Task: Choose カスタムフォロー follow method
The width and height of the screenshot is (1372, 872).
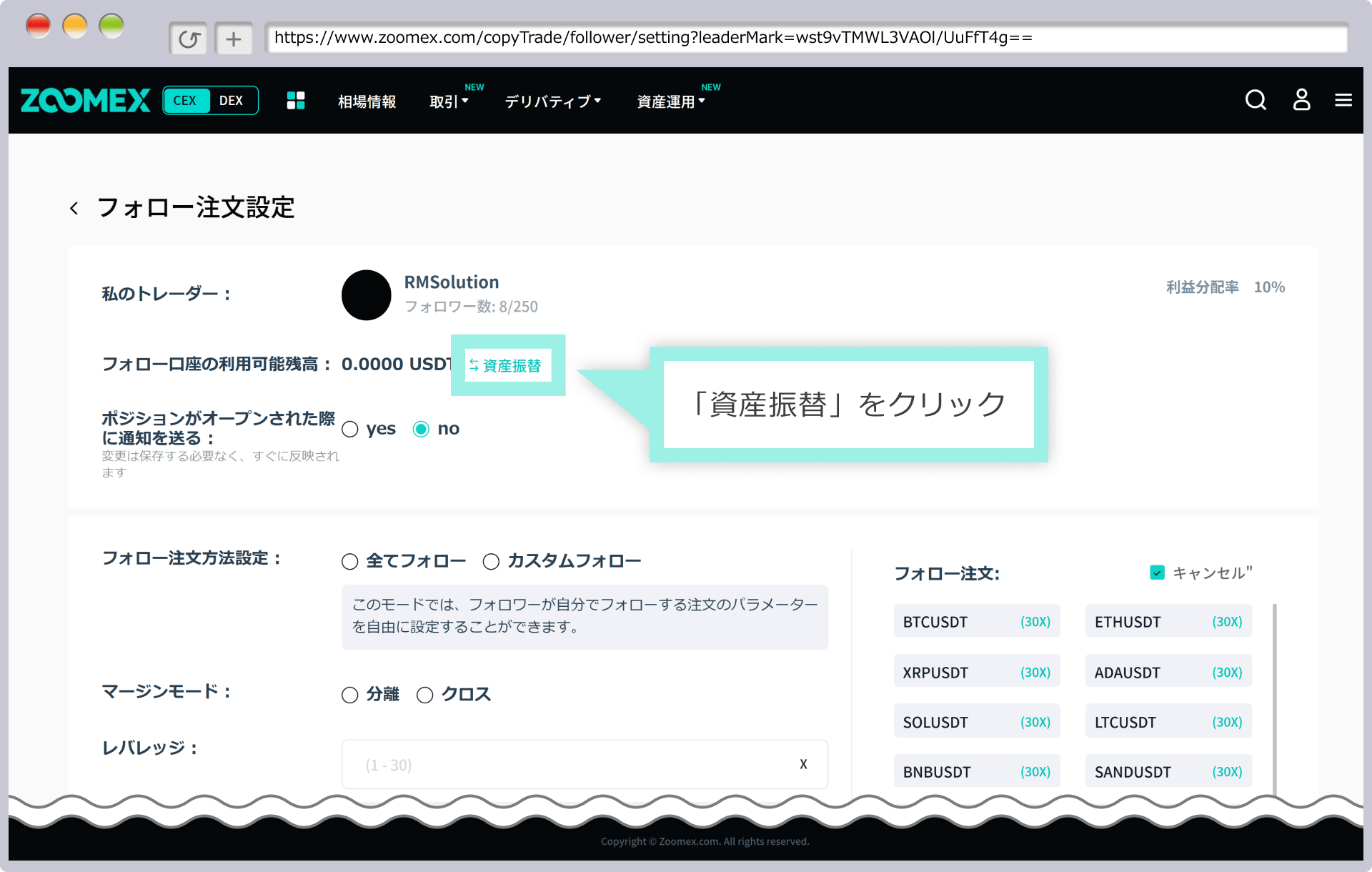Action: click(x=491, y=562)
